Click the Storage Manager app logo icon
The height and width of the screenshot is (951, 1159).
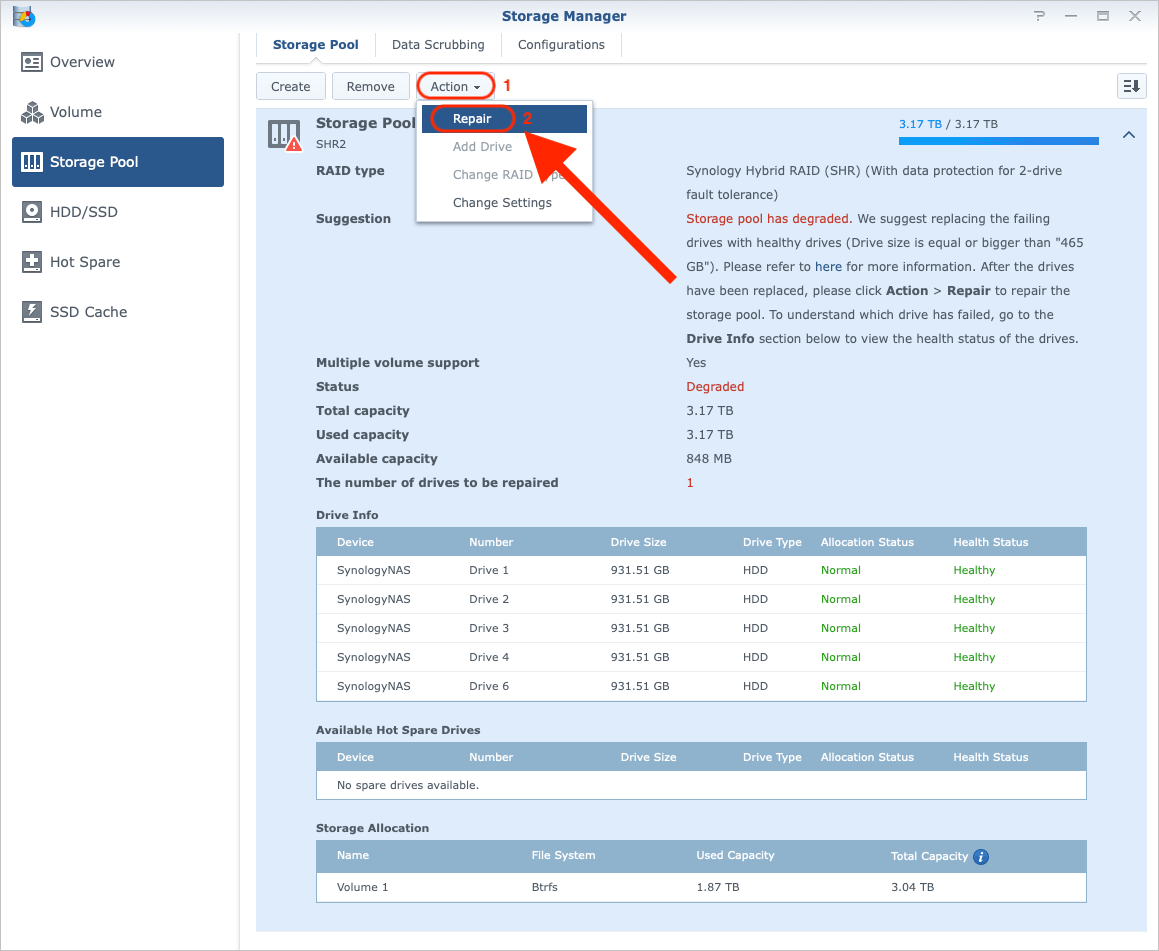[24, 16]
